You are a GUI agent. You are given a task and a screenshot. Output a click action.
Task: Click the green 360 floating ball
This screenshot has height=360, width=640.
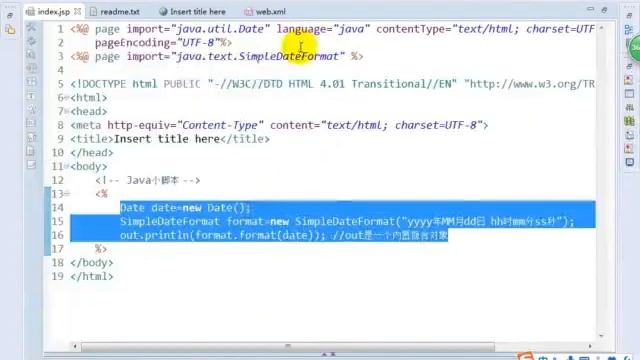634,48
